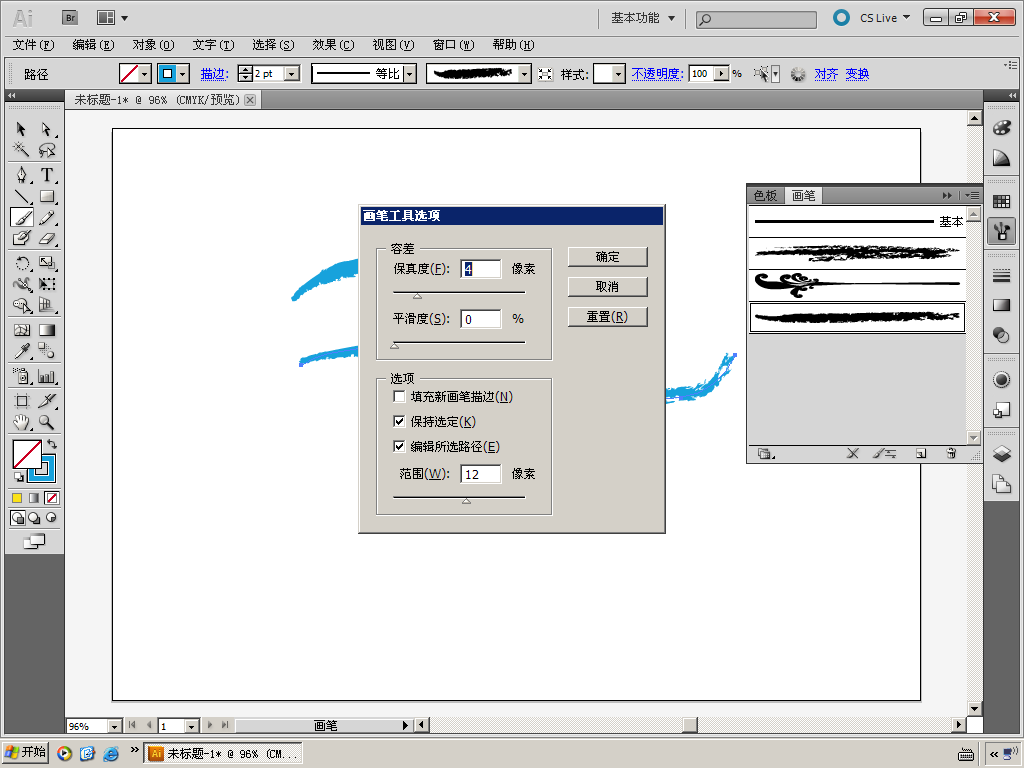Expand the fill color dropdown in control bar
This screenshot has width=1024, height=768.
(x=145, y=74)
